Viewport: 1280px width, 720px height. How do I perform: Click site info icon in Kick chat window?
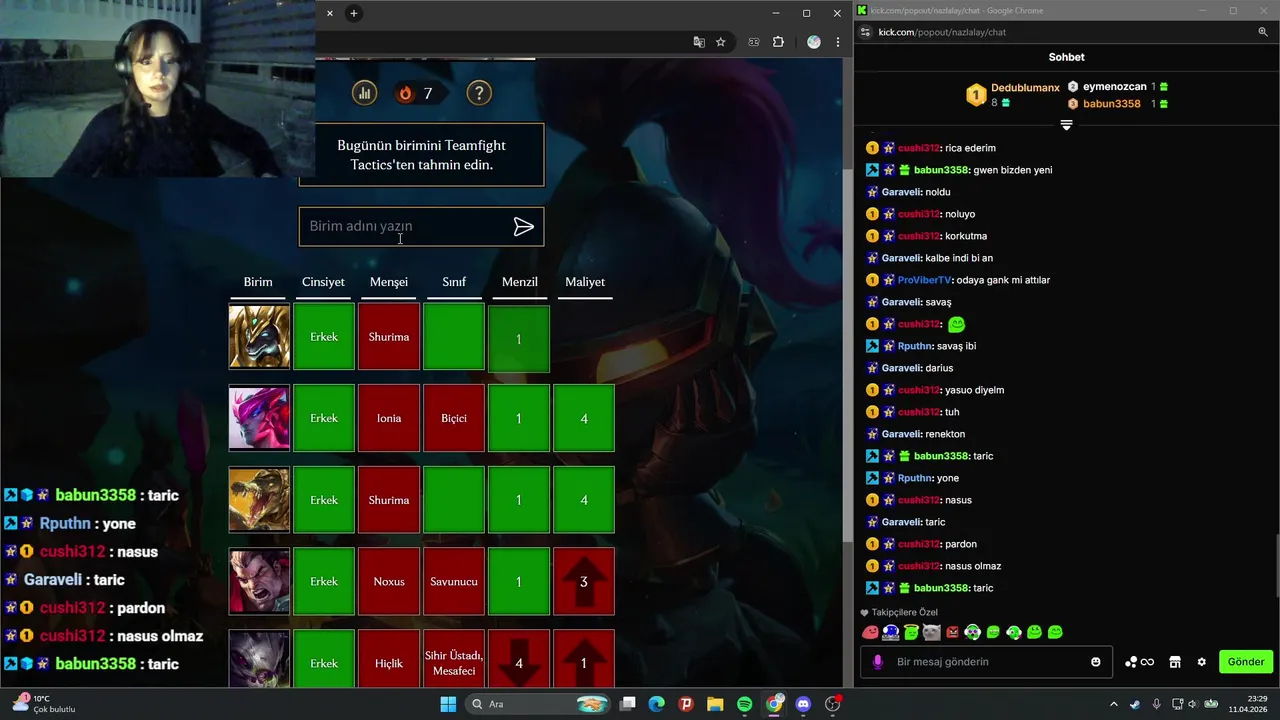865,32
